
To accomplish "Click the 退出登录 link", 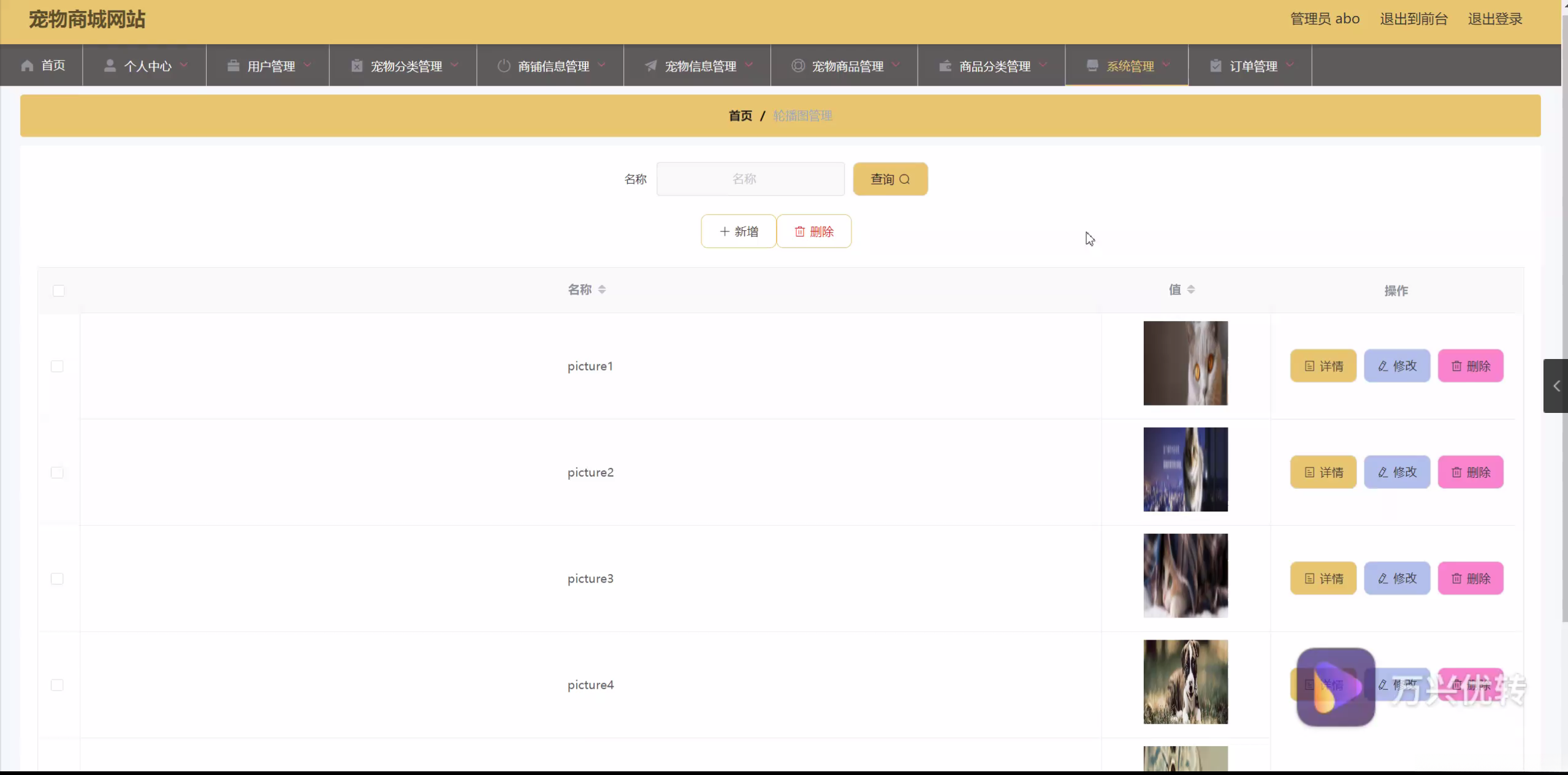I will coord(1494,19).
